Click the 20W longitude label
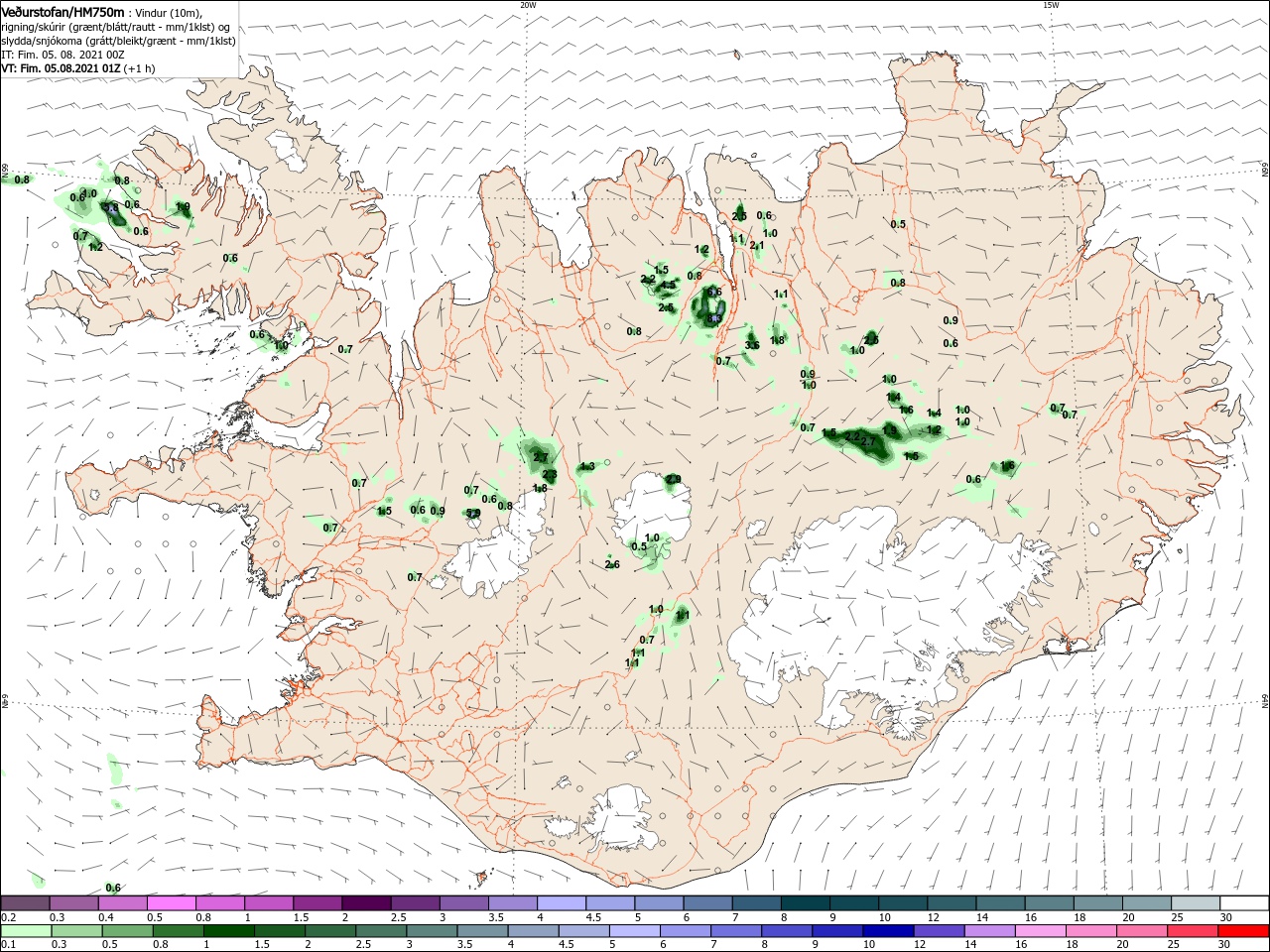Image resolution: width=1270 pixels, height=952 pixels. pos(528,5)
